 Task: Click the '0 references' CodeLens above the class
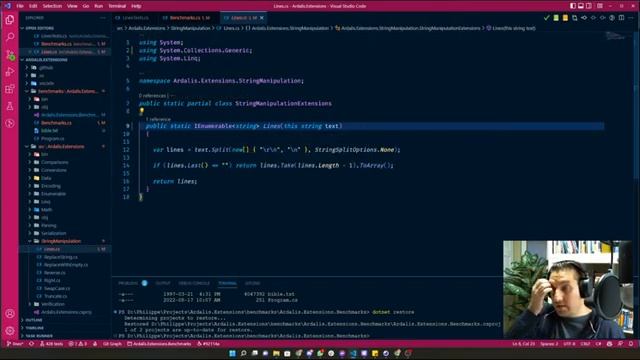pyautogui.click(x=152, y=96)
